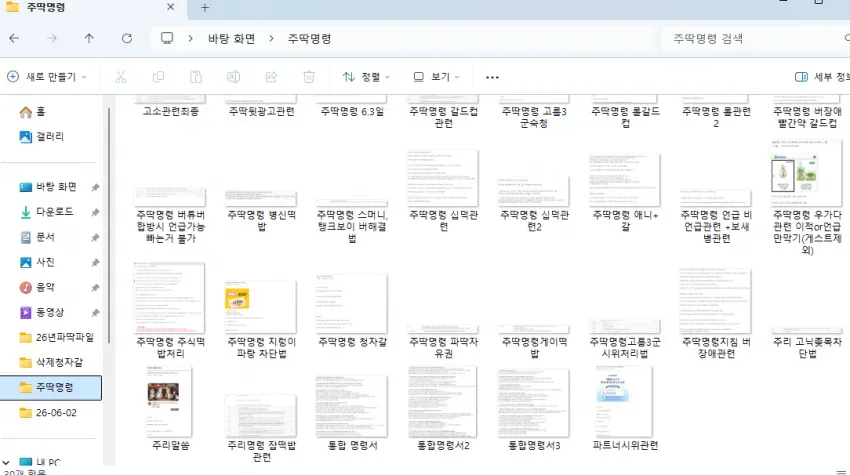Expand chevron after 바탕 화면 in address bar

pos(271,38)
